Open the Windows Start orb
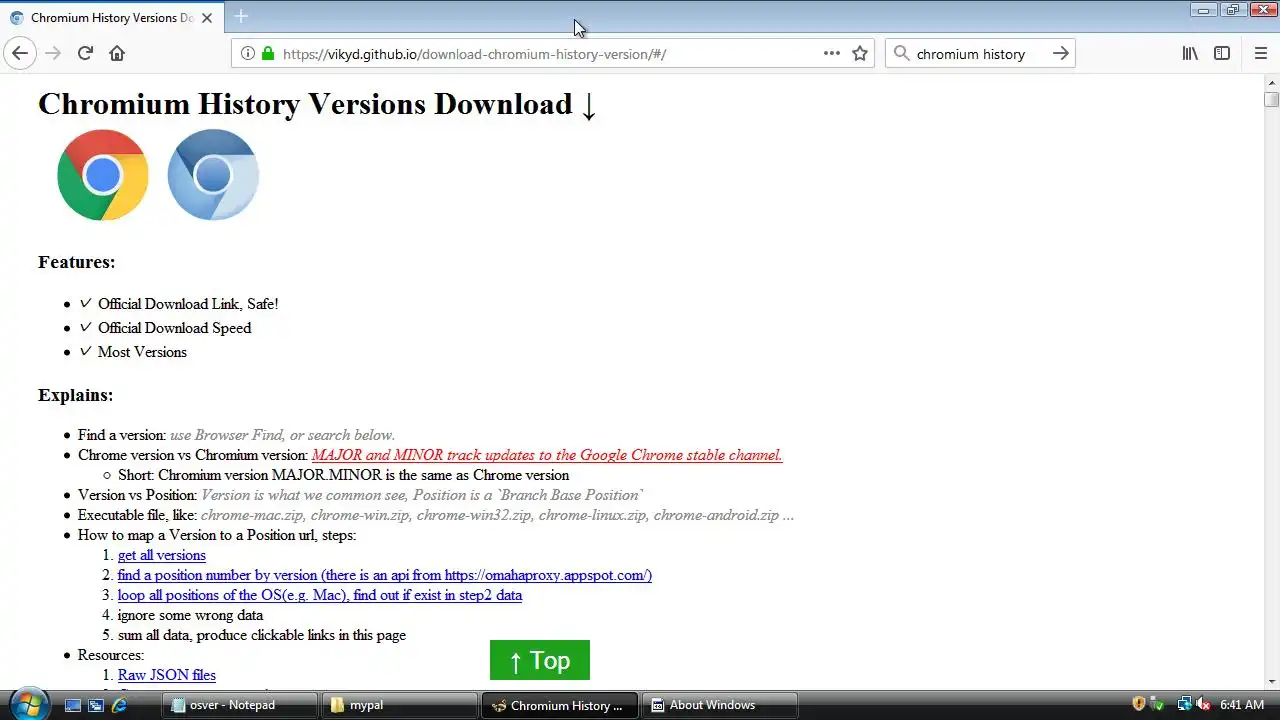 28,704
